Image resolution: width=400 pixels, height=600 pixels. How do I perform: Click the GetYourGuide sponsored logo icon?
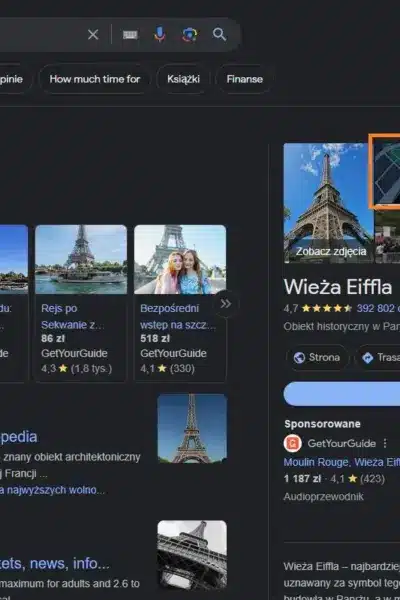tap(292, 443)
